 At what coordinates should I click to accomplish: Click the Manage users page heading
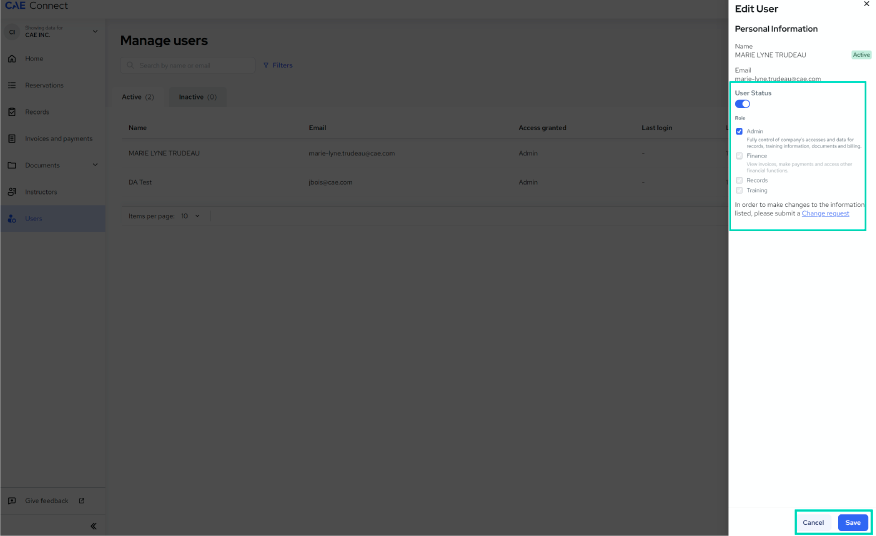pos(164,41)
